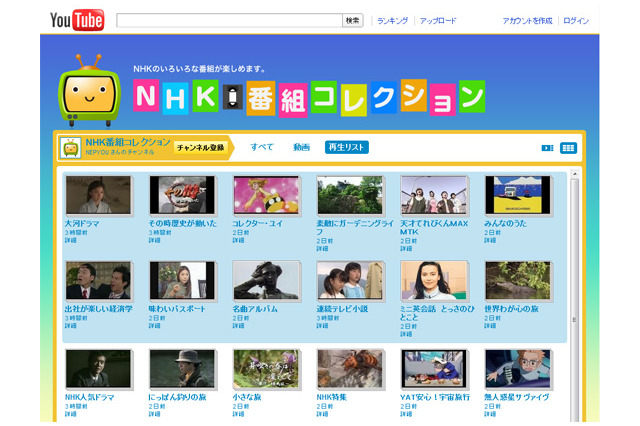The image size is (640, 426).
Task: Open the 味わいパスポート thumbnail
Action: [182, 280]
